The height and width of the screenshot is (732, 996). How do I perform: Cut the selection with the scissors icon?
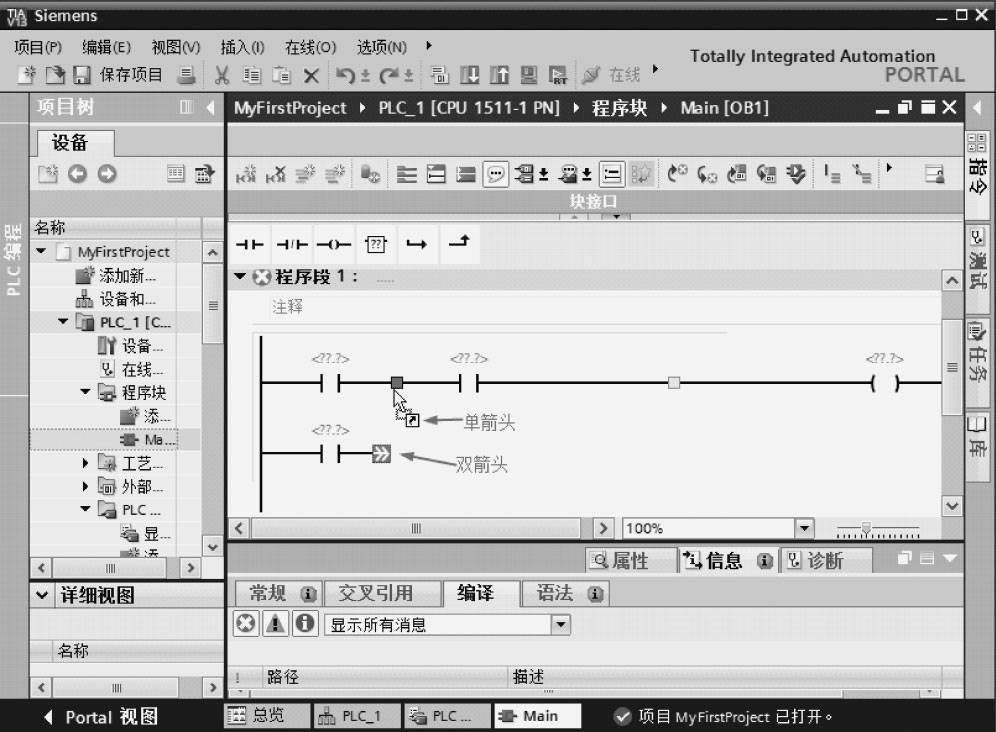click(x=221, y=76)
